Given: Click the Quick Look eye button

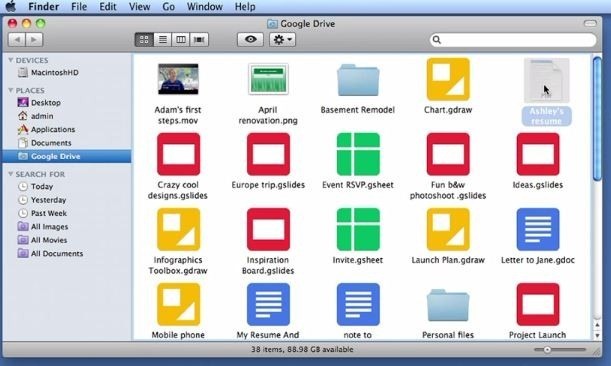Looking at the screenshot, I should (x=250, y=39).
